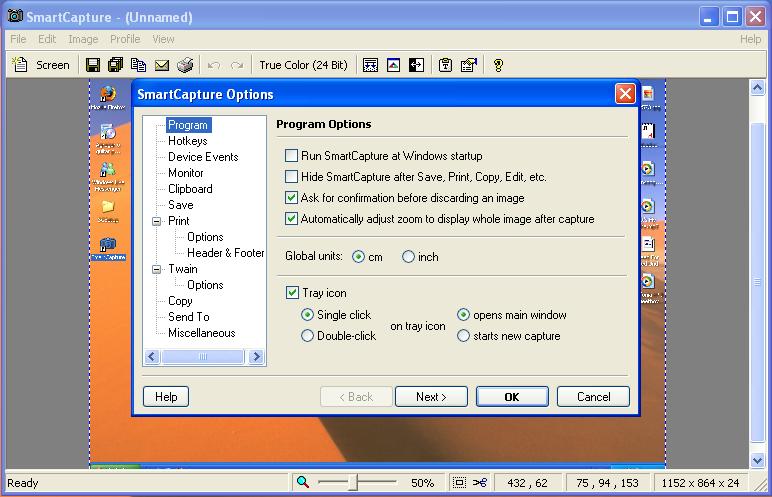Choose Double-click on tray icon
The width and height of the screenshot is (772, 497).
point(307,335)
